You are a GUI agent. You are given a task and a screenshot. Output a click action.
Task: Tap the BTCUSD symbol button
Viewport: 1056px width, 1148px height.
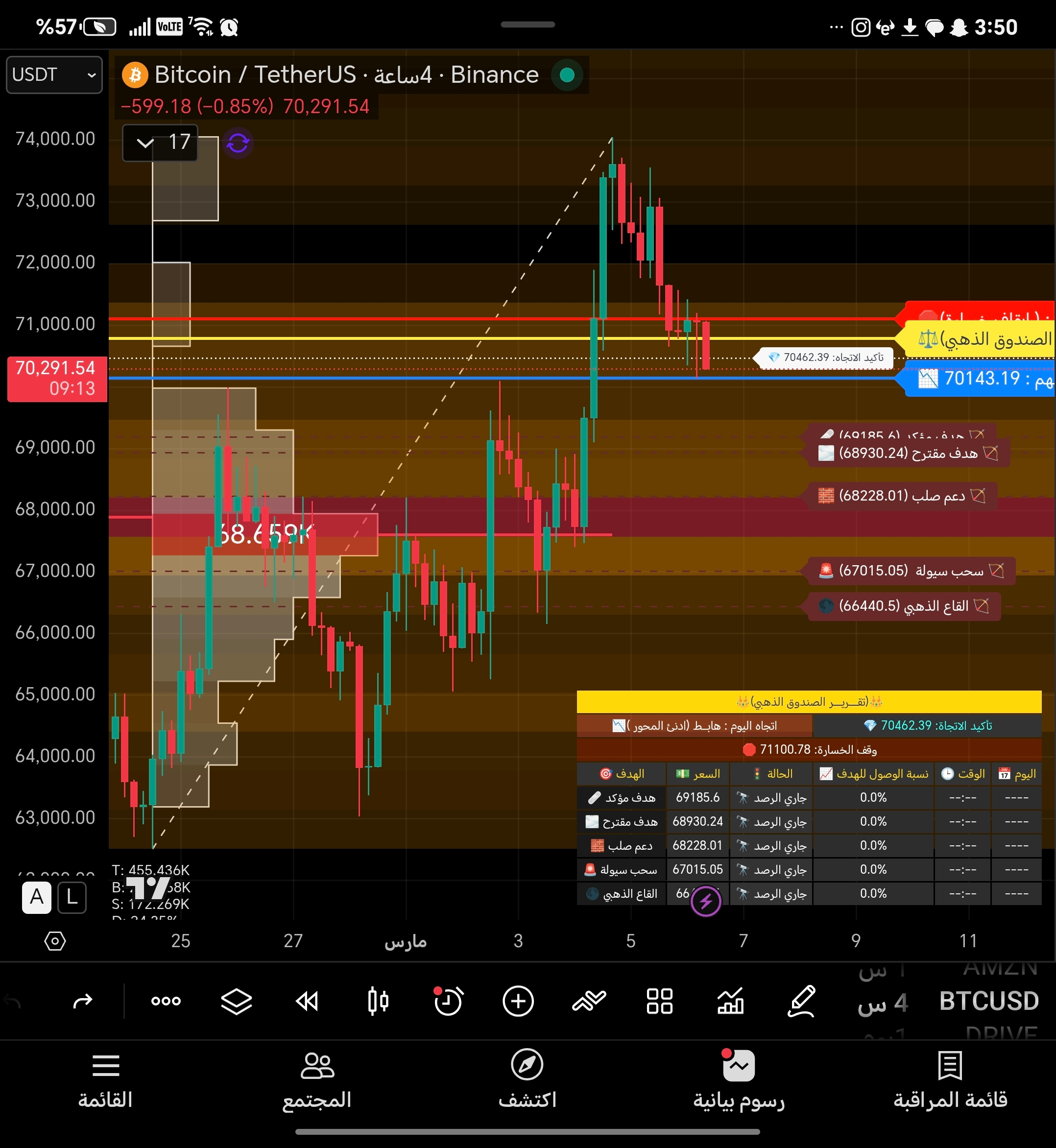[x=988, y=1001]
